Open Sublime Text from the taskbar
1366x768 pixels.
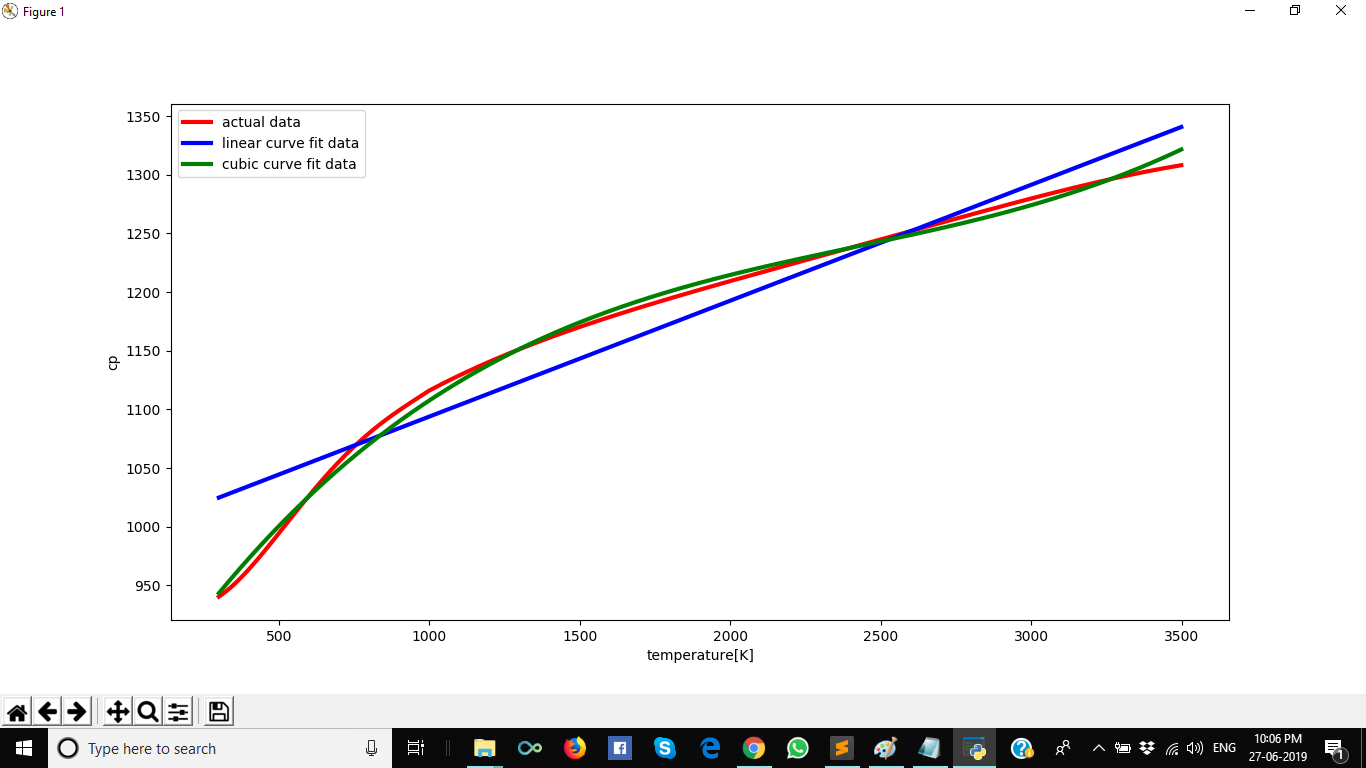(x=842, y=748)
